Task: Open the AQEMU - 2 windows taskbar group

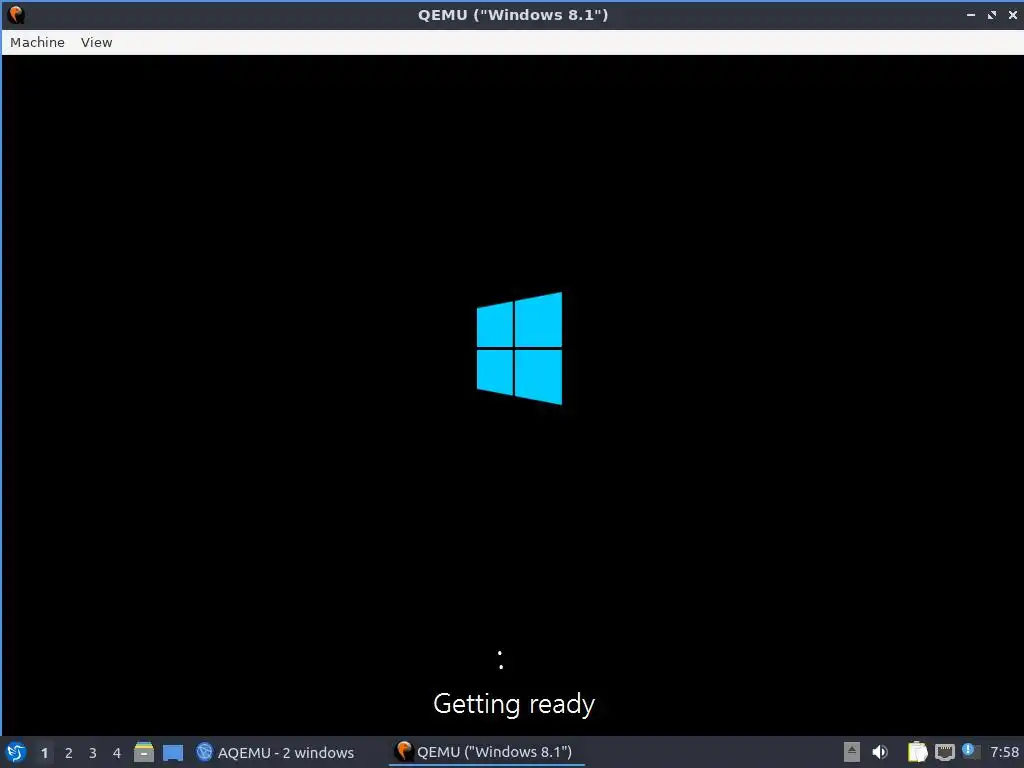Action: pyautogui.click(x=275, y=752)
